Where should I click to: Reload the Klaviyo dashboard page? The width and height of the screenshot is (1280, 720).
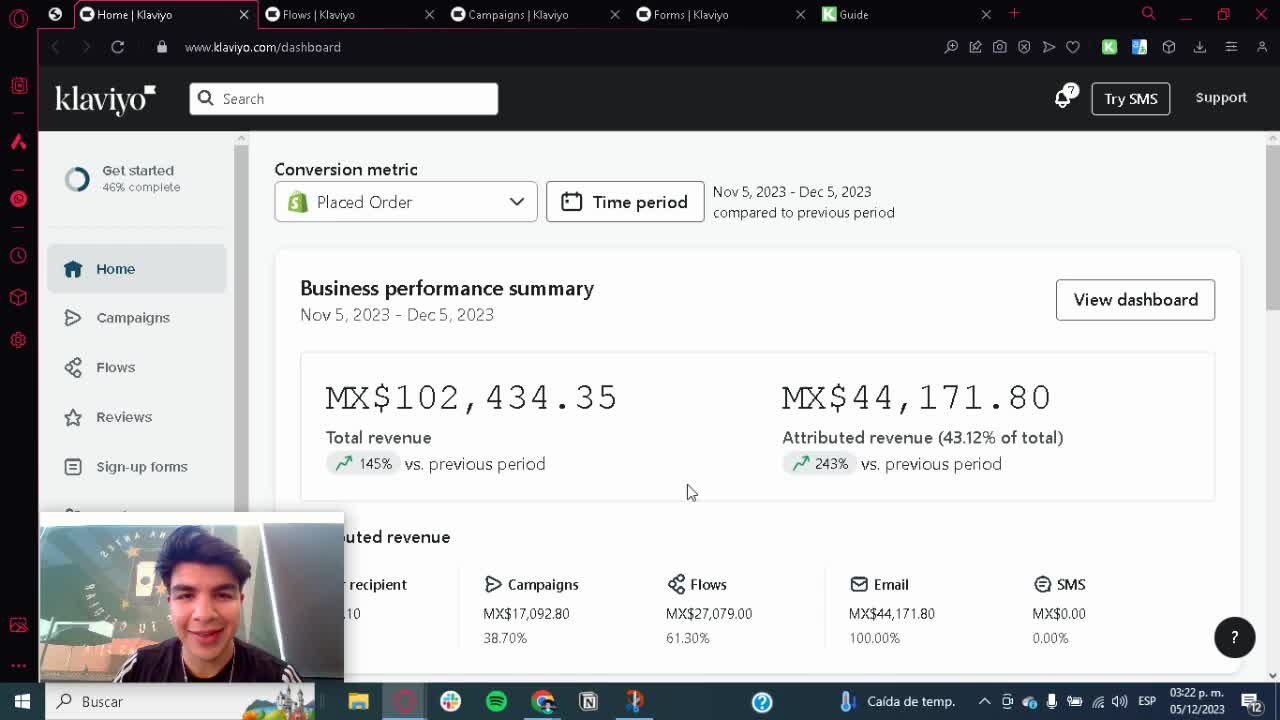pyautogui.click(x=117, y=47)
